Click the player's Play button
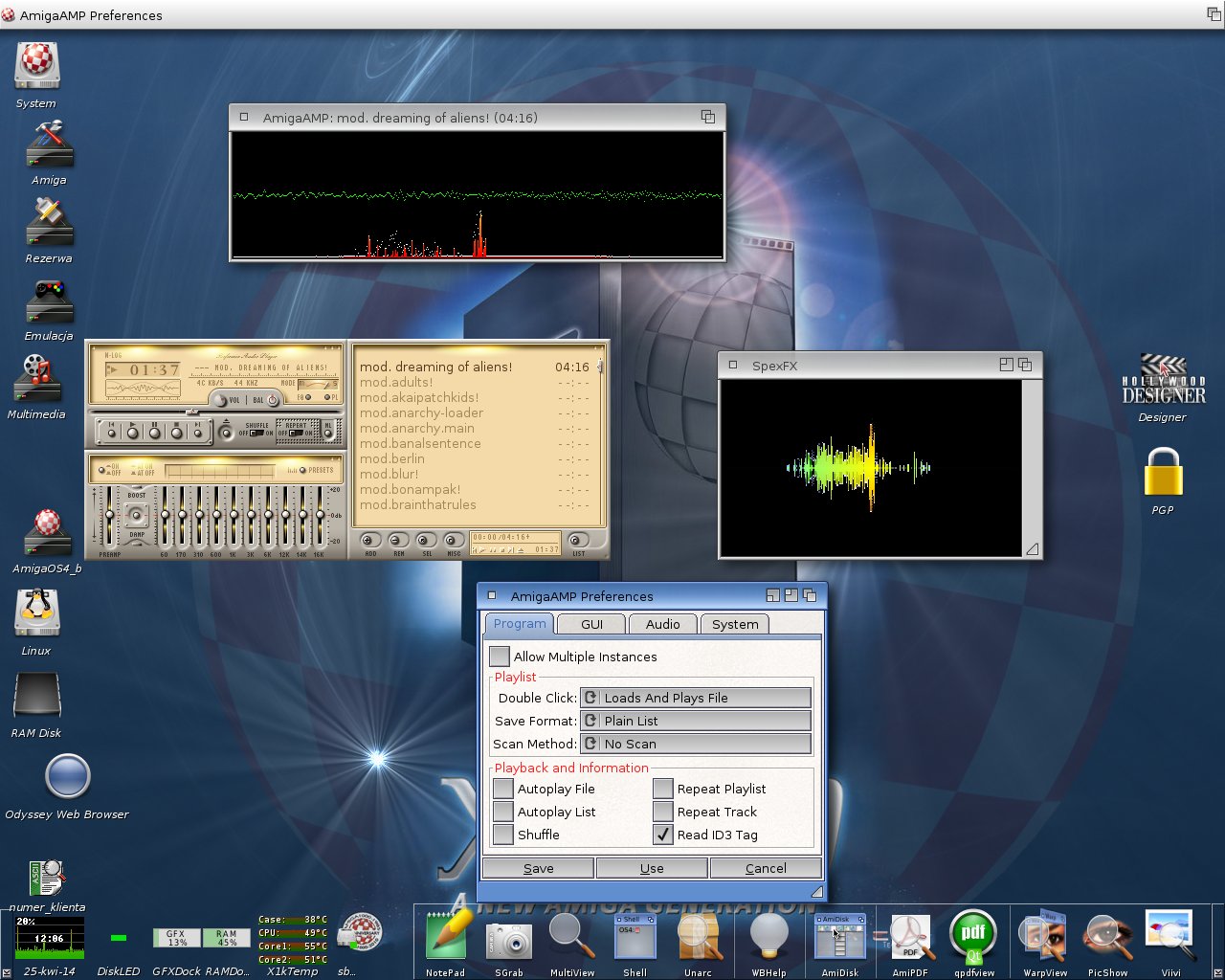 [x=133, y=432]
